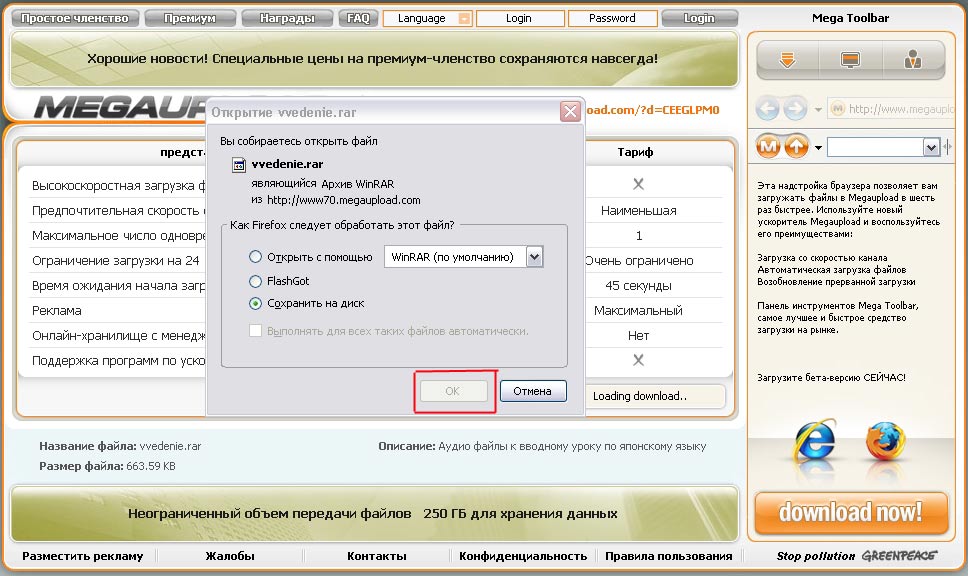Click the Login username input field
The width and height of the screenshot is (968, 576).
pyautogui.click(x=520, y=19)
